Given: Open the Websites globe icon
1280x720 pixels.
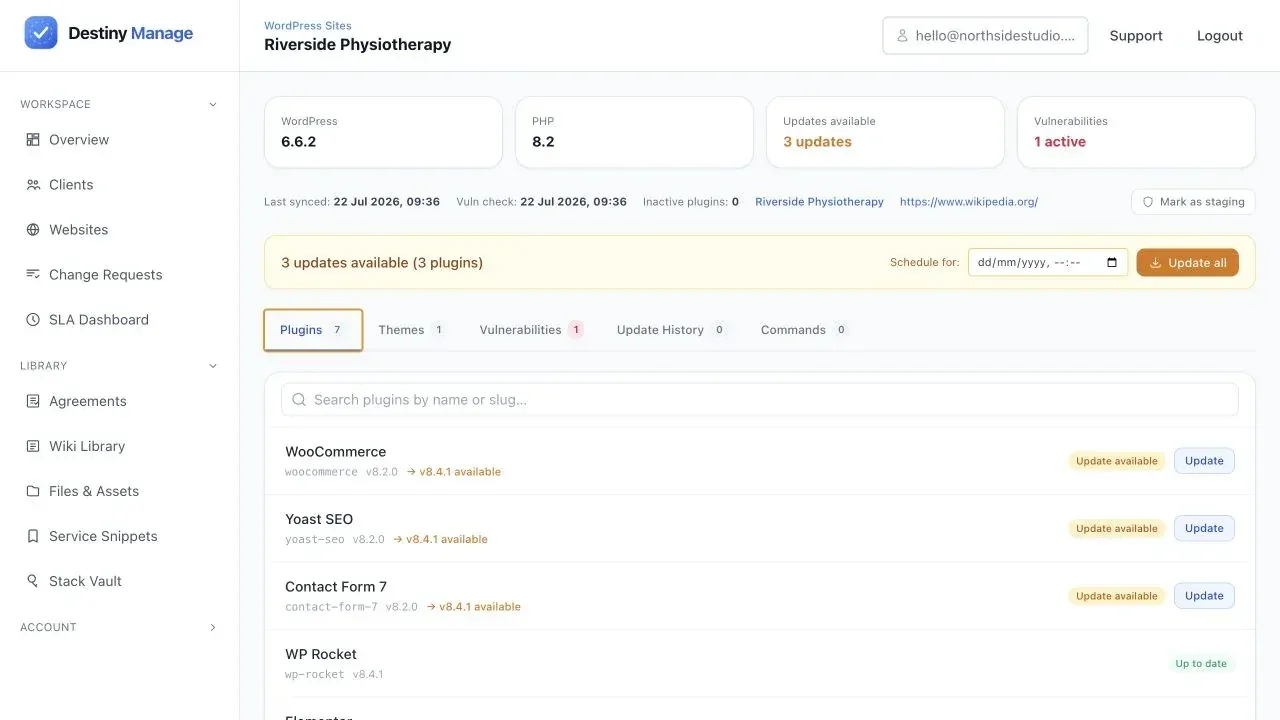Looking at the screenshot, I should (x=33, y=230).
